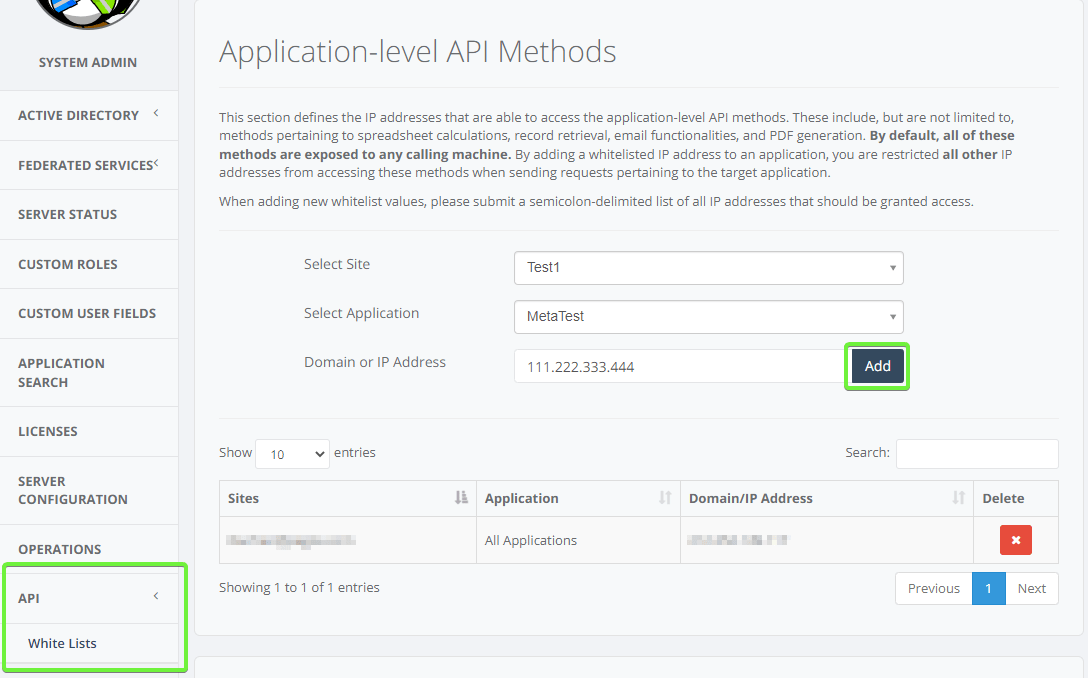Expand the Active Directory menu chevron

point(156,112)
